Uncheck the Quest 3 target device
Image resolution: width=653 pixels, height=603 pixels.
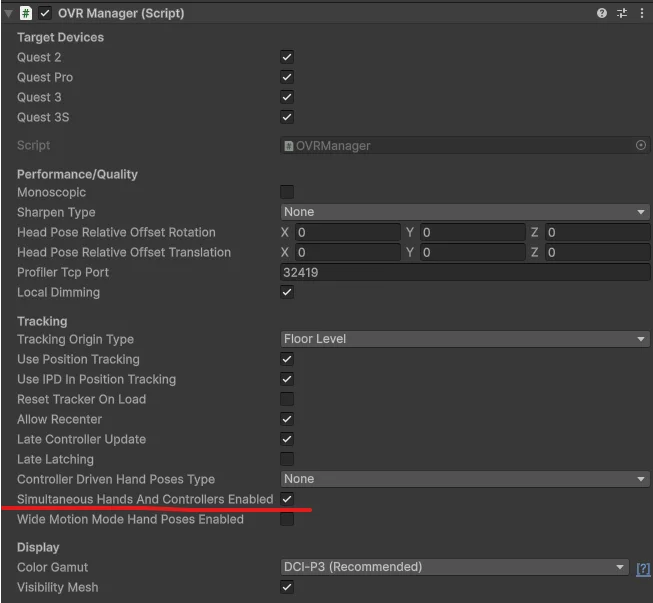pos(287,97)
